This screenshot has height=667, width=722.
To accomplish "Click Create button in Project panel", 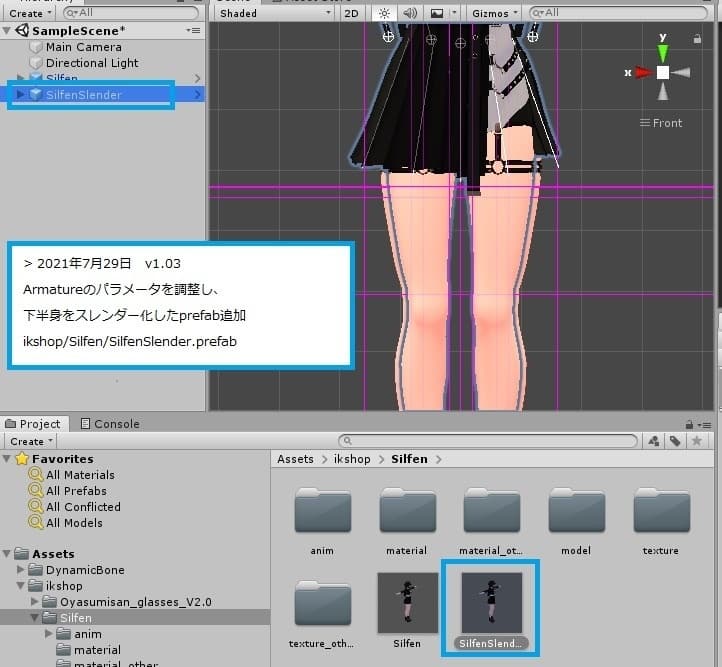I will coord(31,441).
